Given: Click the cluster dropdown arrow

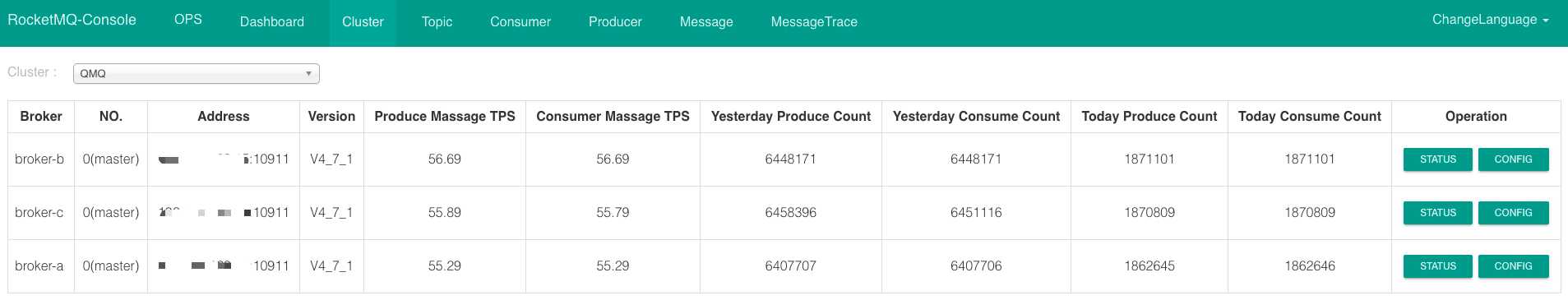Looking at the screenshot, I should coord(308,73).
